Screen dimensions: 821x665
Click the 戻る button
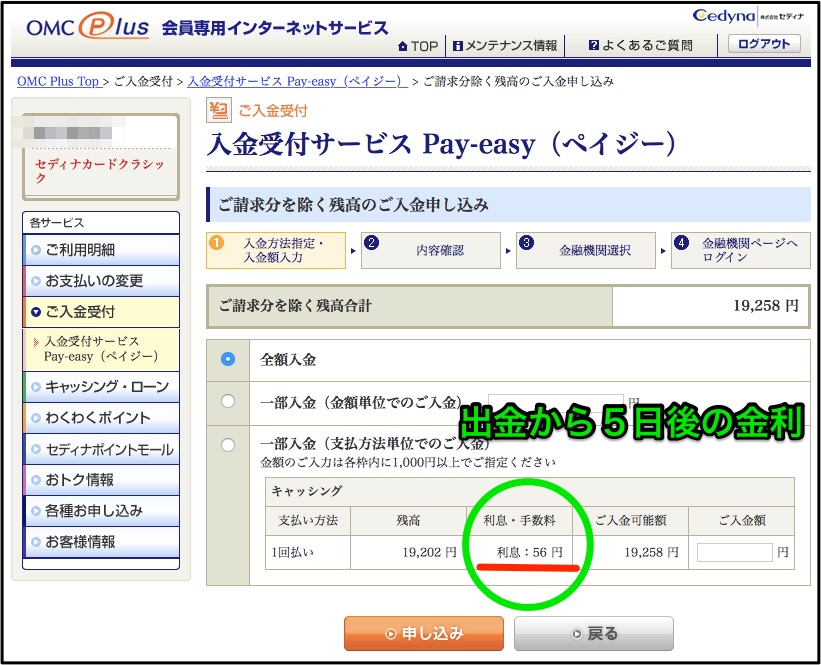pyautogui.click(x=594, y=634)
